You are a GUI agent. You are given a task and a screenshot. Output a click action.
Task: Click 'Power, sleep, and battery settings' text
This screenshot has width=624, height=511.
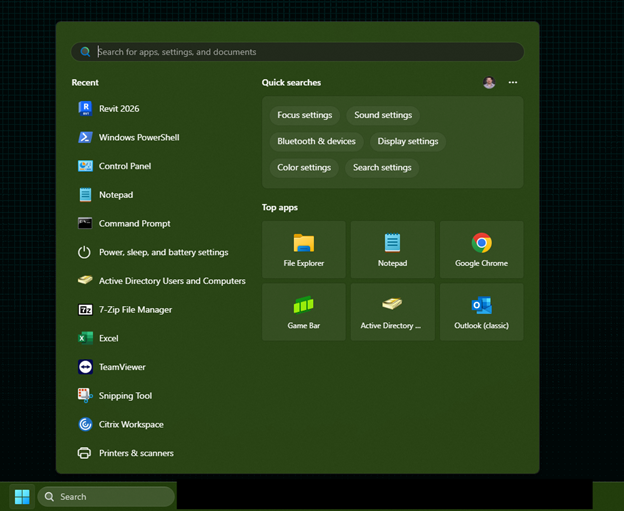(164, 252)
